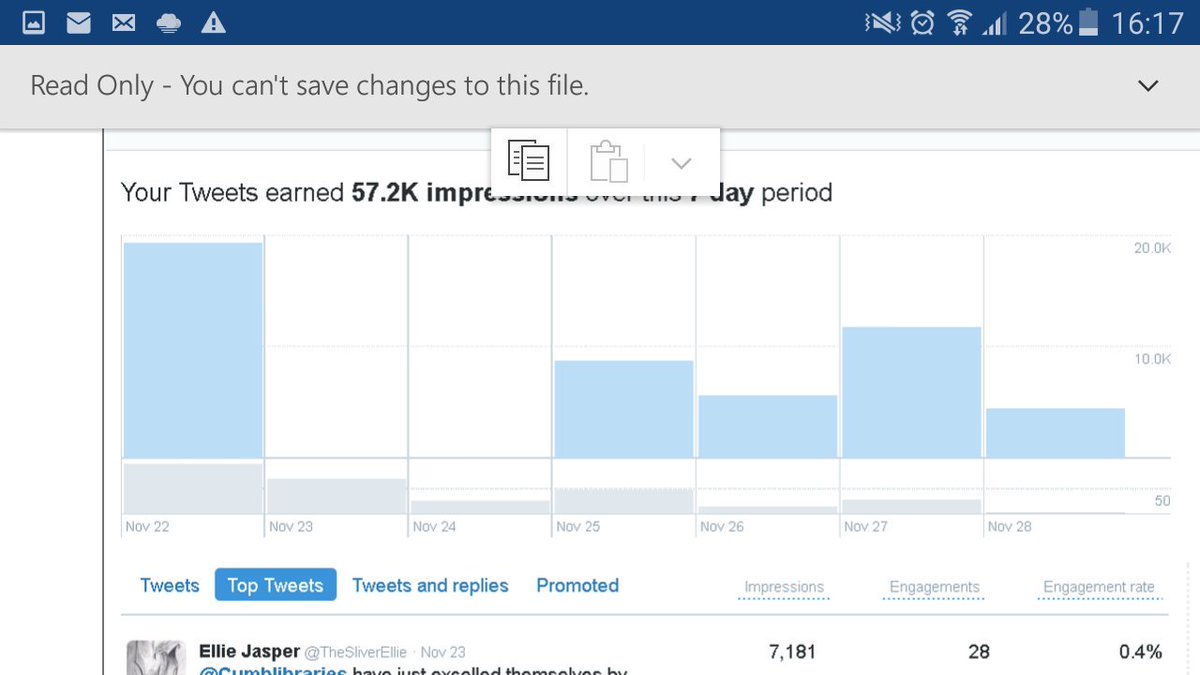This screenshot has height=675, width=1200.
Task: Tap the copy icon in the popup toolbar
Action: tap(528, 162)
